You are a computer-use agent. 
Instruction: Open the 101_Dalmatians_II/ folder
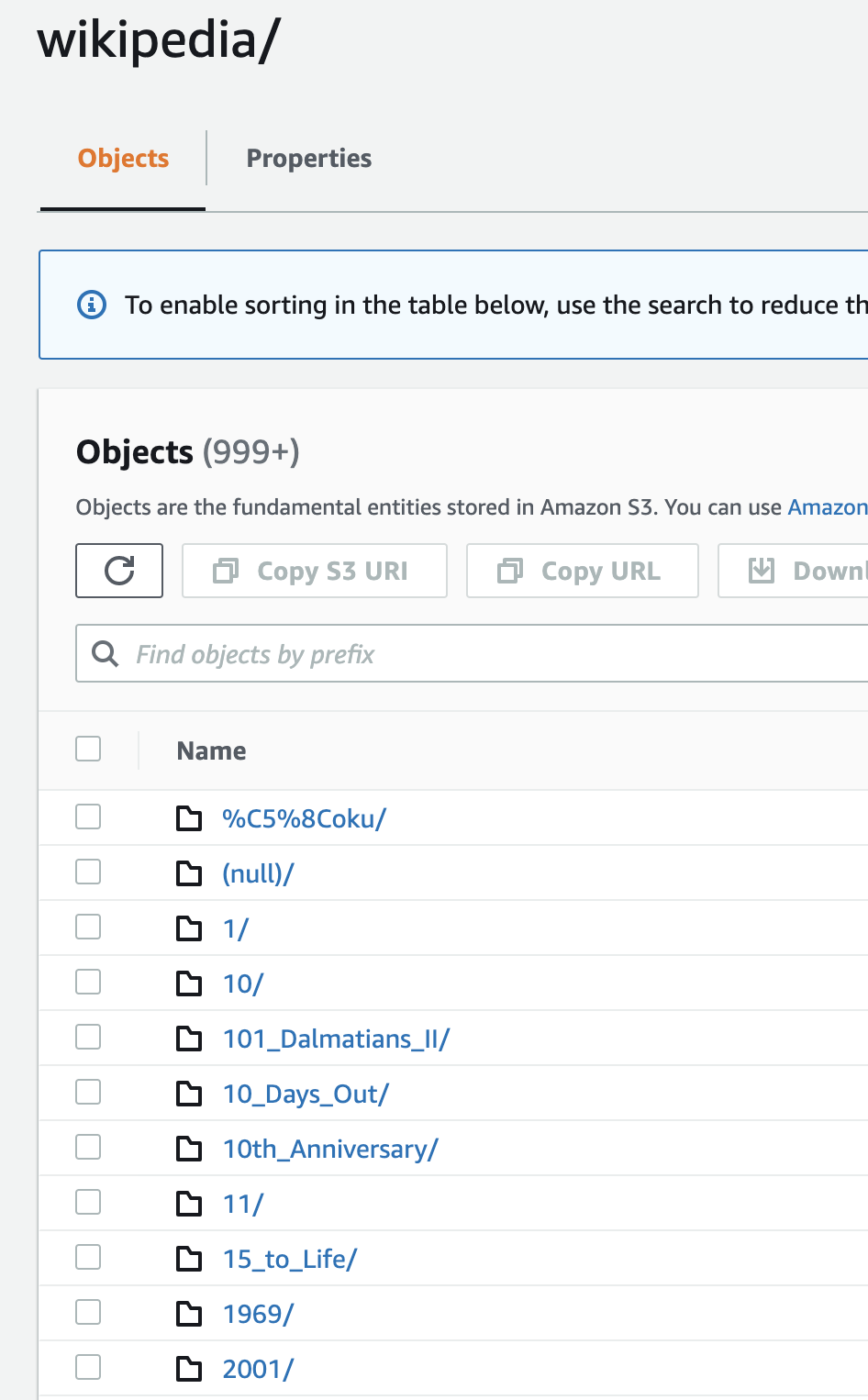point(336,1039)
